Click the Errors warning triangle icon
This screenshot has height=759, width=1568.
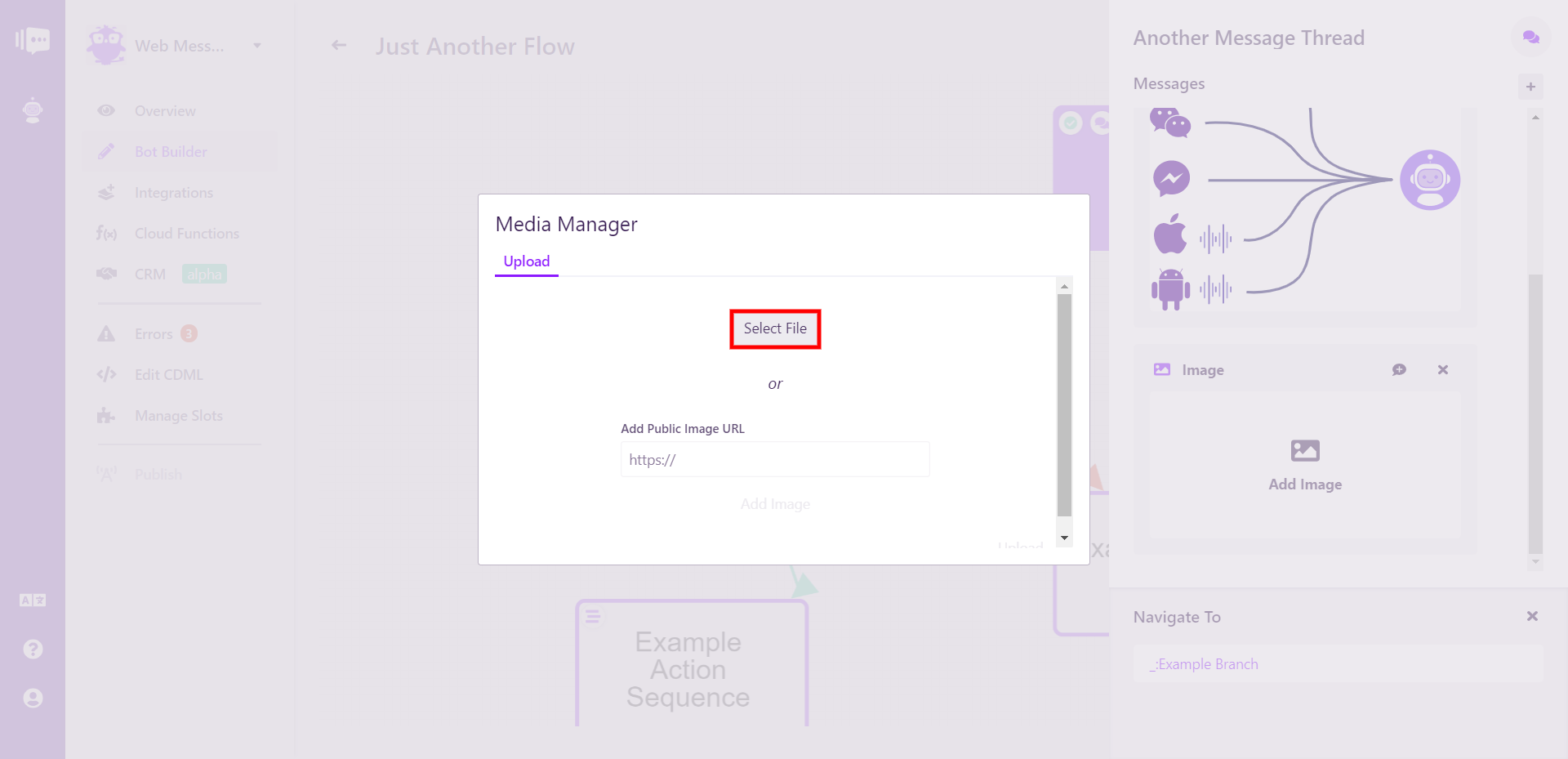coord(106,334)
